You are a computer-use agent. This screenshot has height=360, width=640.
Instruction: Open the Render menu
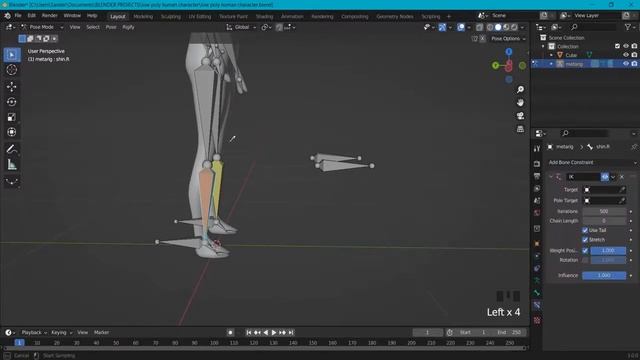click(49, 16)
